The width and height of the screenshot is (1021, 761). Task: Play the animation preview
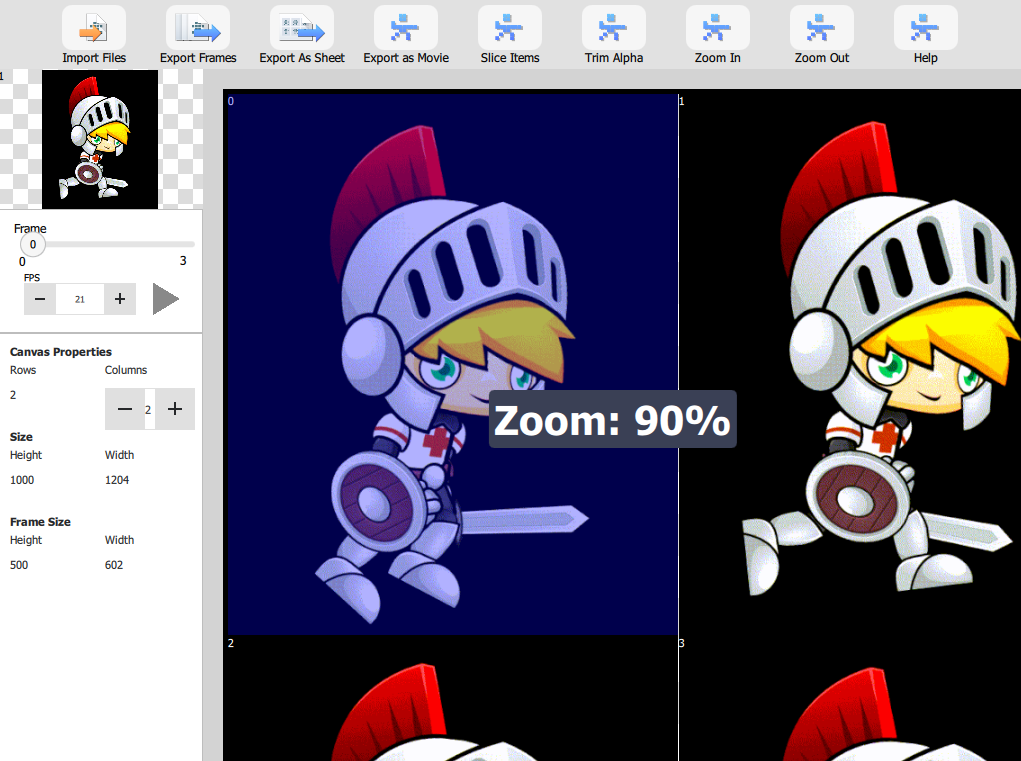165,299
